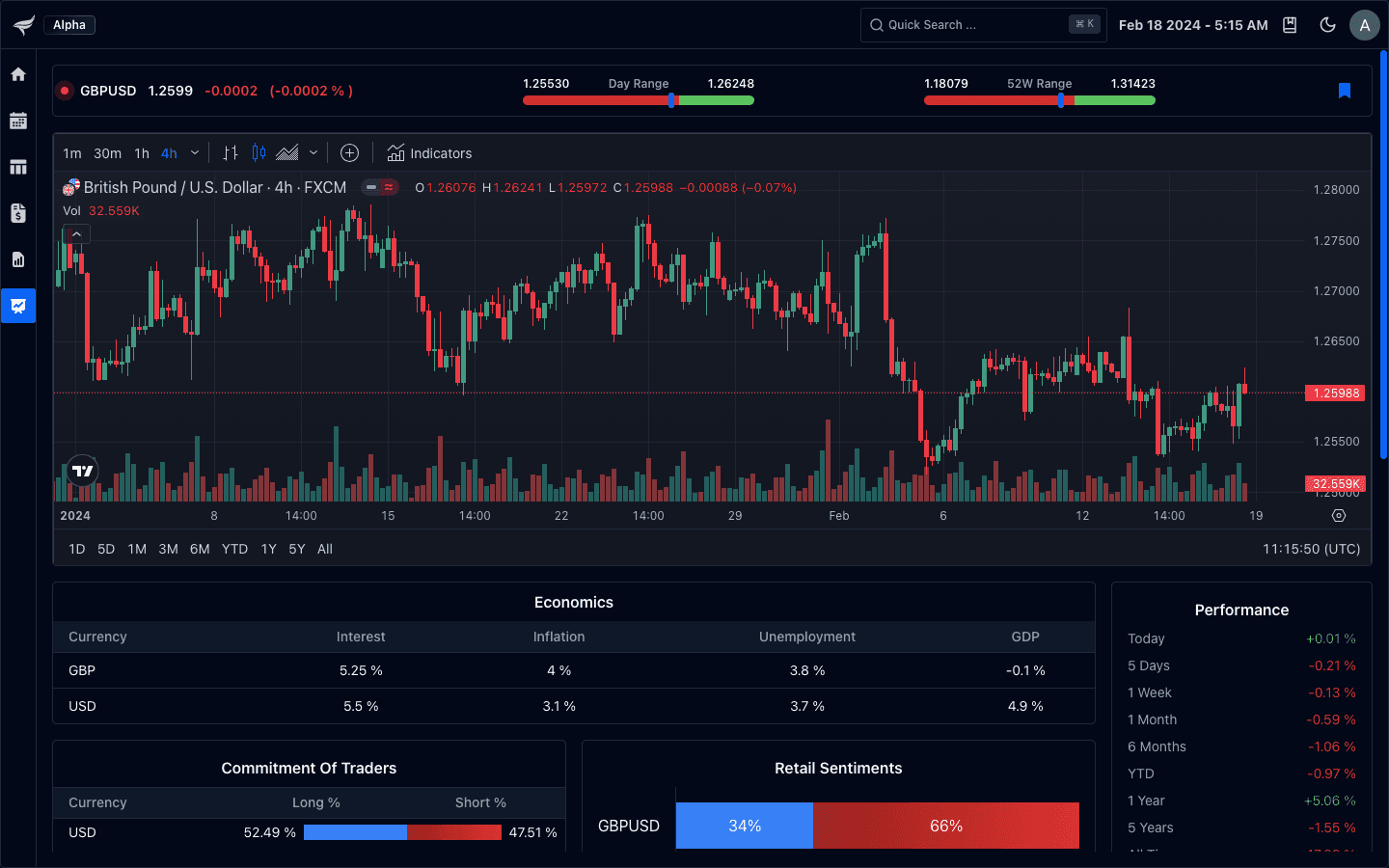Click the Day Range slider marker
This screenshot has height=868, width=1389.
pyautogui.click(x=671, y=100)
